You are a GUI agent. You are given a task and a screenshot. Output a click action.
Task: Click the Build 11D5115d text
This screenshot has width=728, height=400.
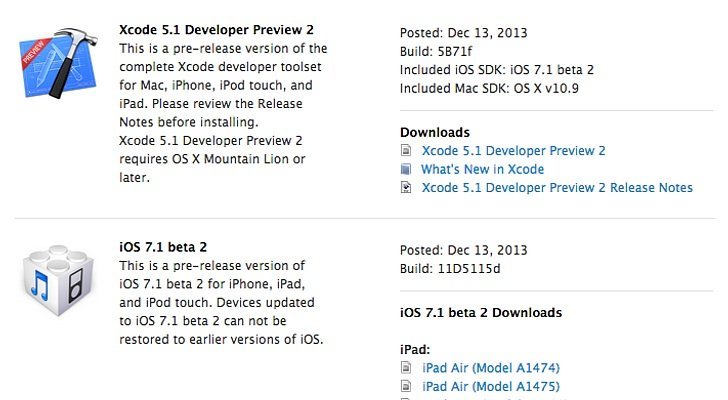(x=450, y=269)
